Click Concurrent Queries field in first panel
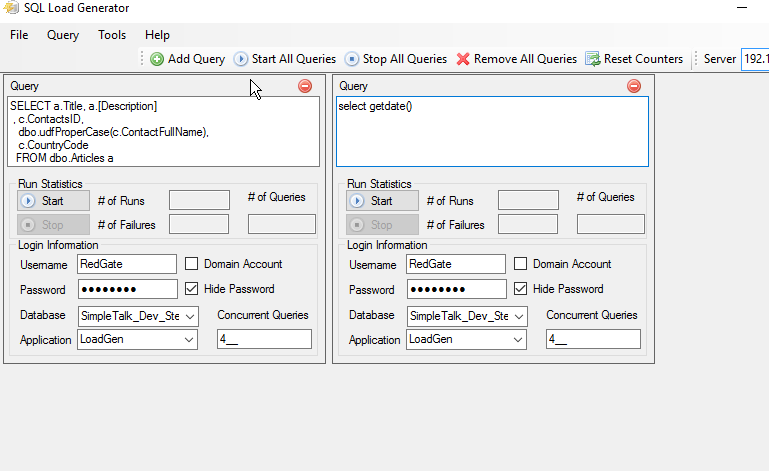This screenshot has width=769, height=471. click(x=264, y=339)
